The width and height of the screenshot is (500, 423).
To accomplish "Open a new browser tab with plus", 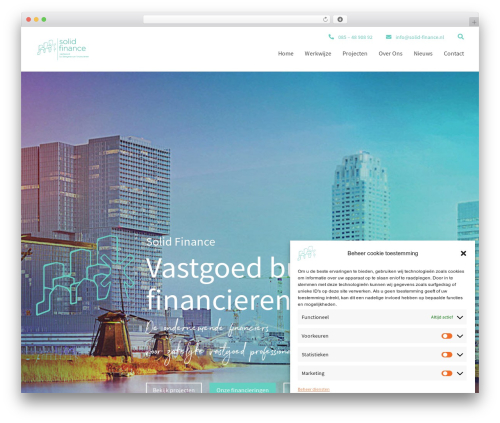I will [x=474, y=22].
